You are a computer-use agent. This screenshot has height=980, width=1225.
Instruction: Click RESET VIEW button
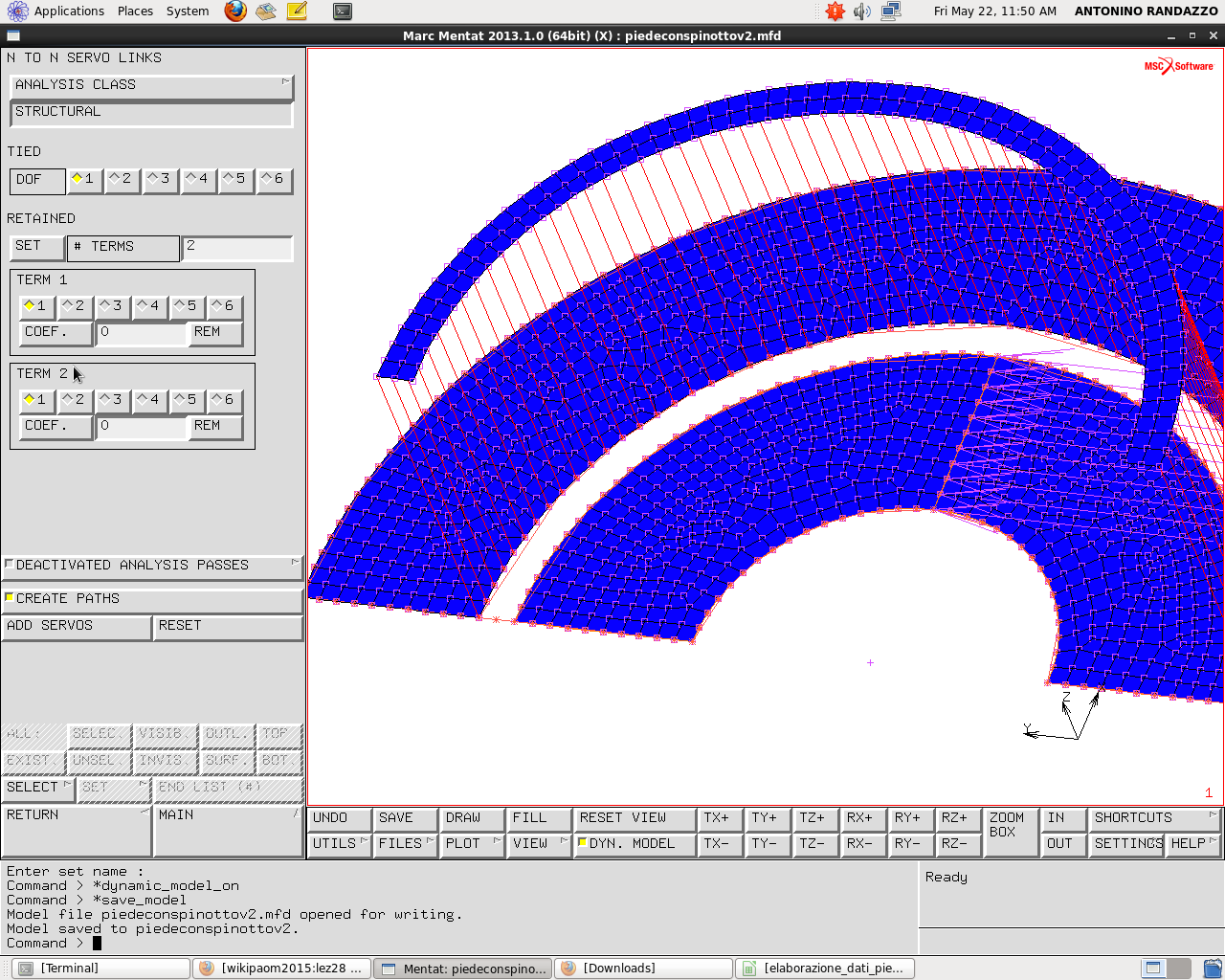[x=634, y=818]
